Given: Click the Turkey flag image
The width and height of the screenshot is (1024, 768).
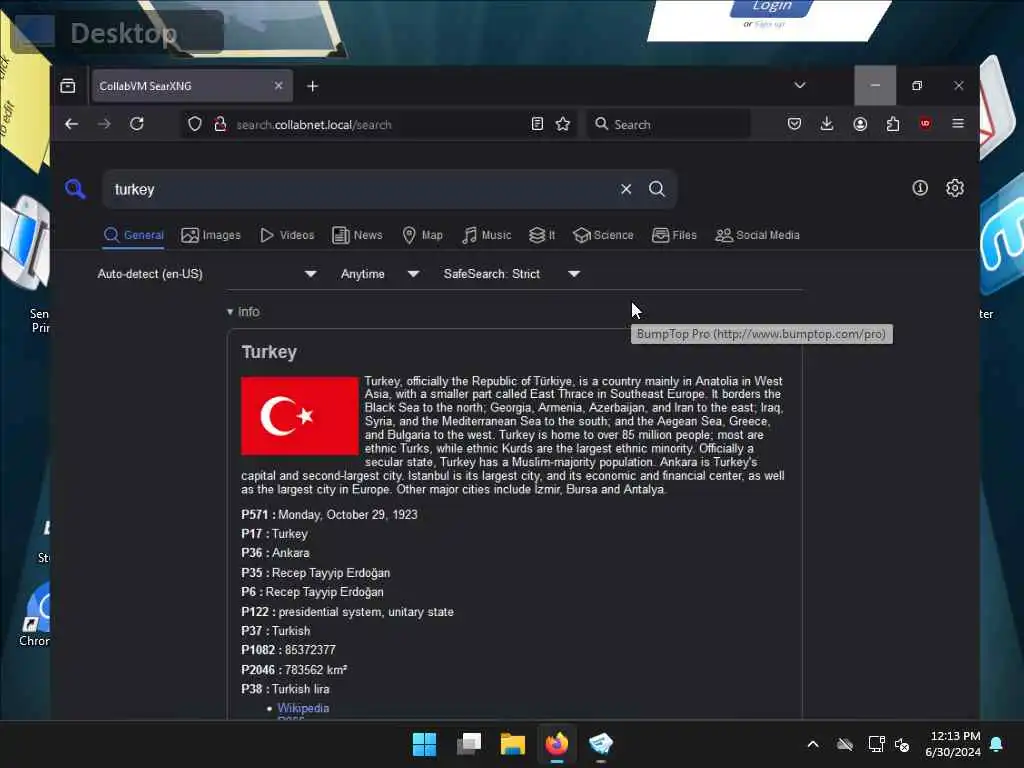Looking at the screenshot, I should pyautogui.click(x=300, y=416).
